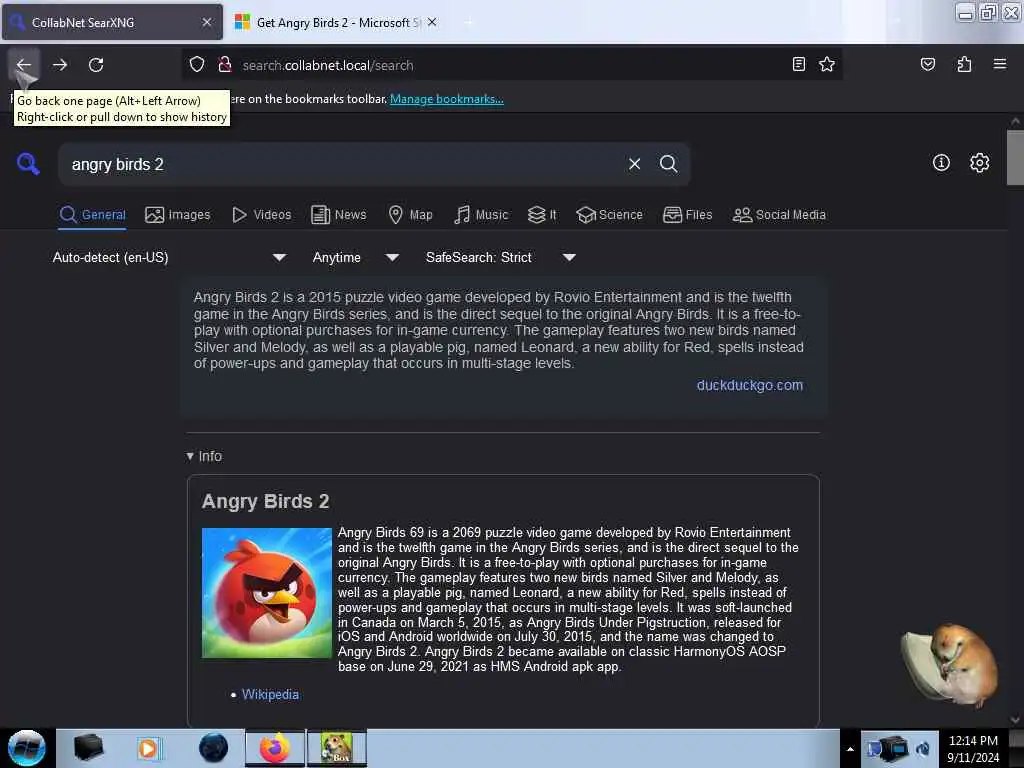Click the SearXNG magnifier logo
The image size is (1024, 768).
[27, 163]
